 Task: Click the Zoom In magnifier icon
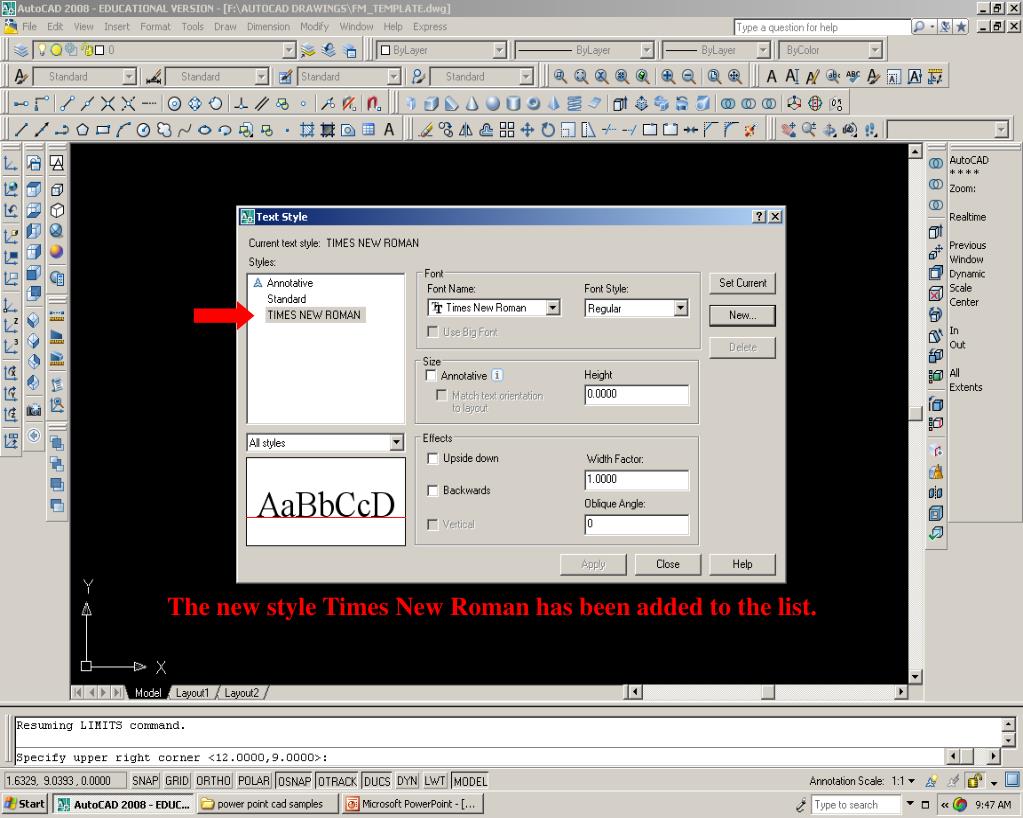tap(667, 76)
